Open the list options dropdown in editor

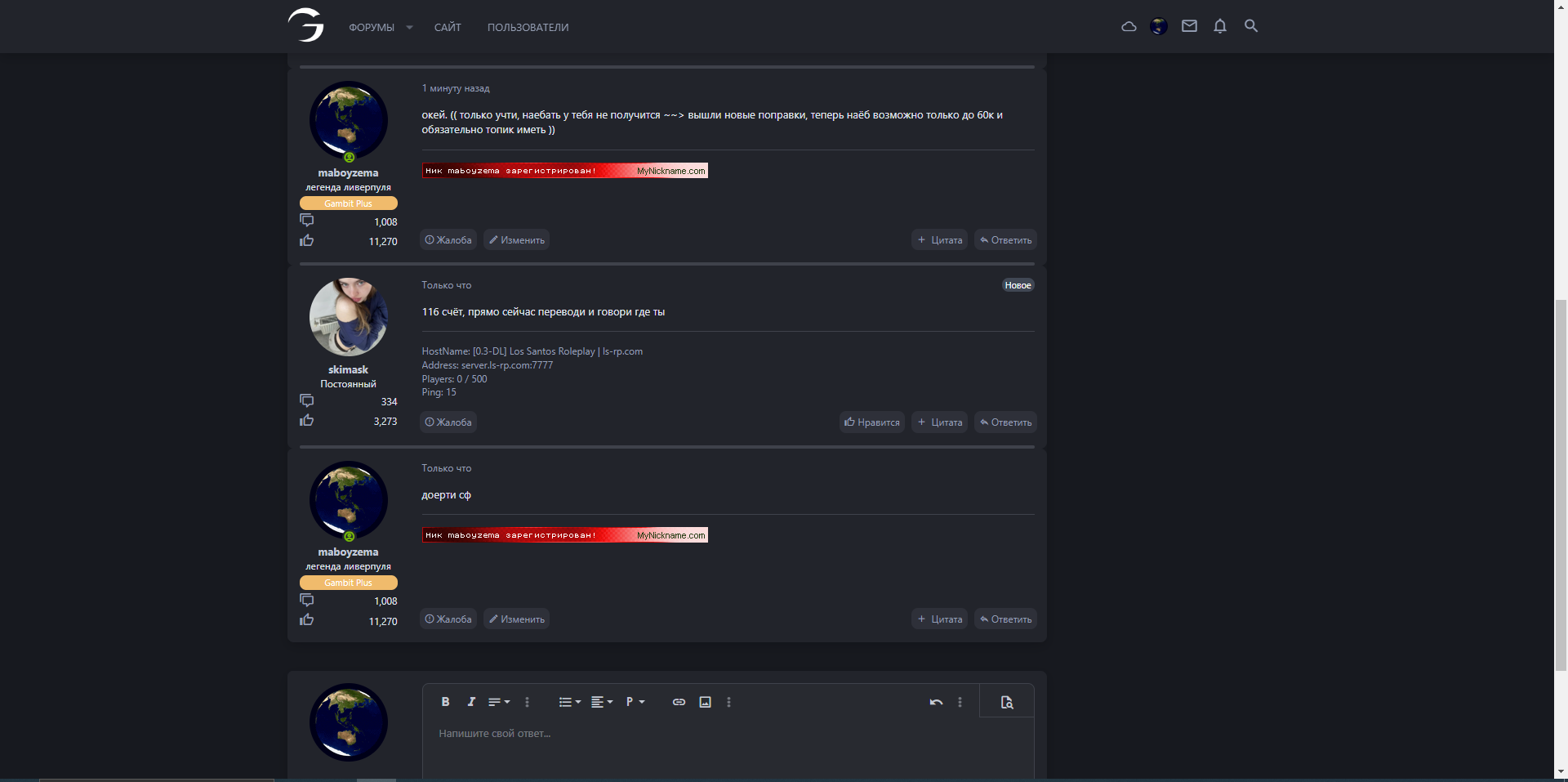(569, 702)
